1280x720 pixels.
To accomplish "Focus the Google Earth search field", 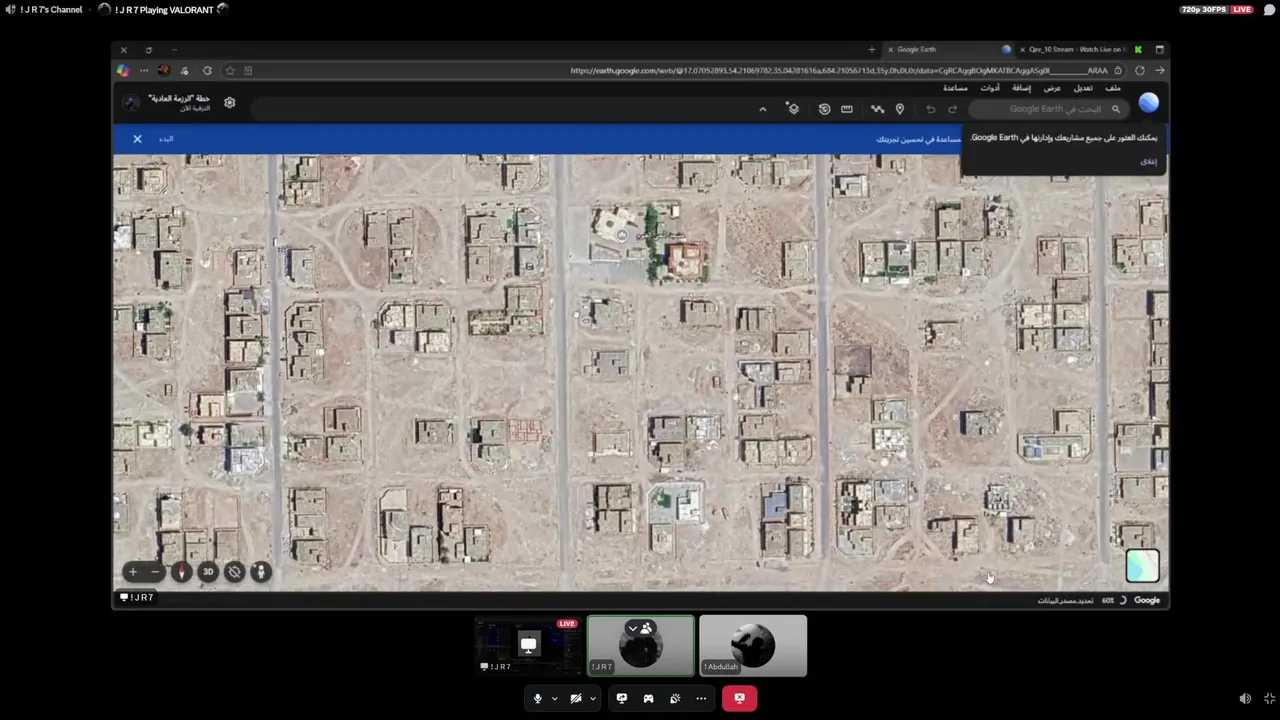I will [x=1050, y=109].
